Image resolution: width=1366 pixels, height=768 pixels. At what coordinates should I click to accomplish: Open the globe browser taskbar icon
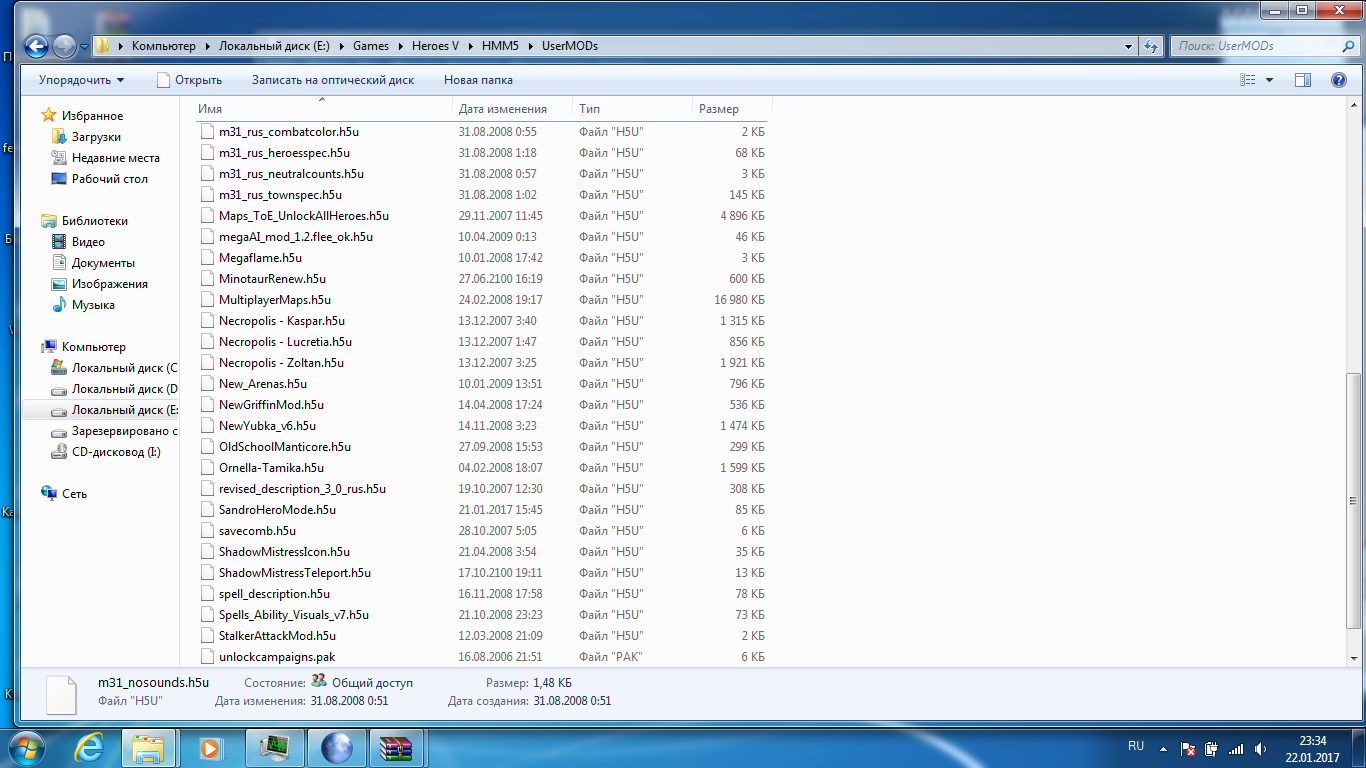pos(335,748)
